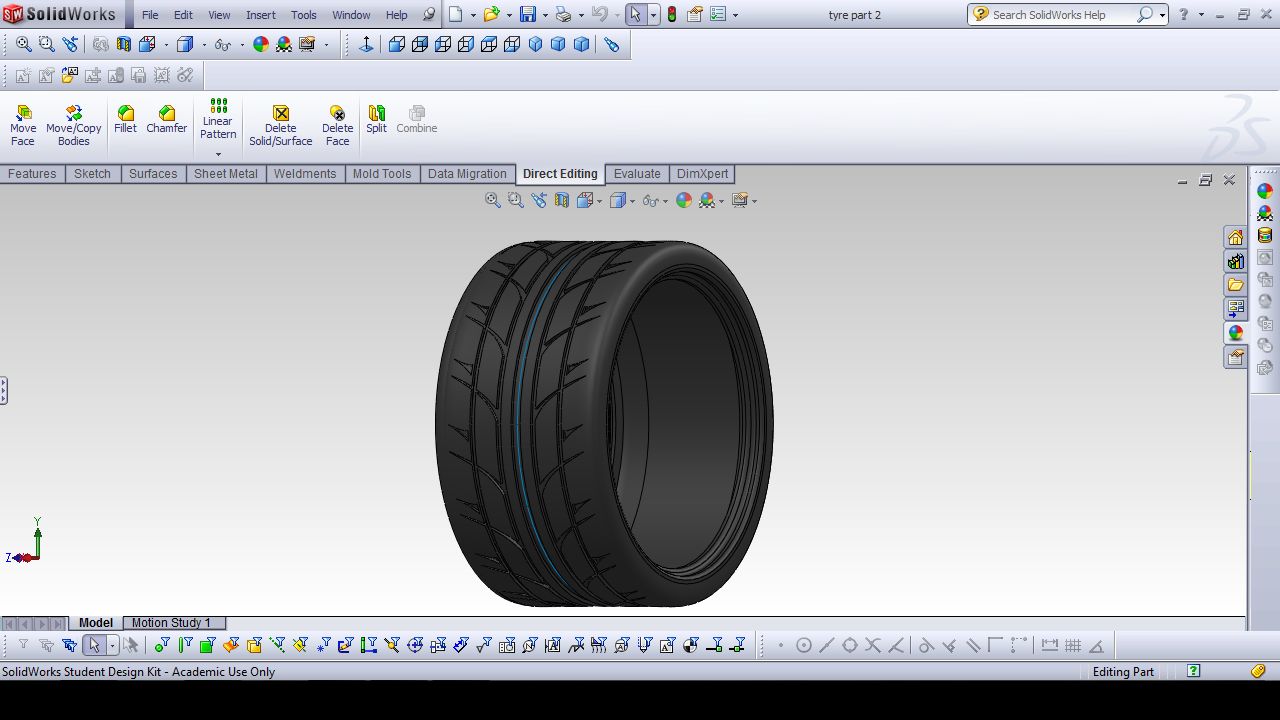Open the Custom Properties task pane tab
The width and height of the screenshot is (1280, 720).
pos(1236,357)
